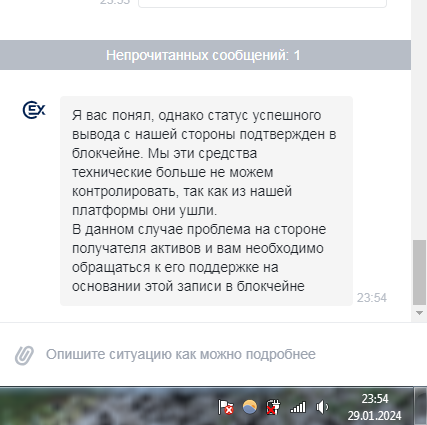
Task: Click the scrollbar down arrow
Action: pyautogui.click(x=419, y=313)
